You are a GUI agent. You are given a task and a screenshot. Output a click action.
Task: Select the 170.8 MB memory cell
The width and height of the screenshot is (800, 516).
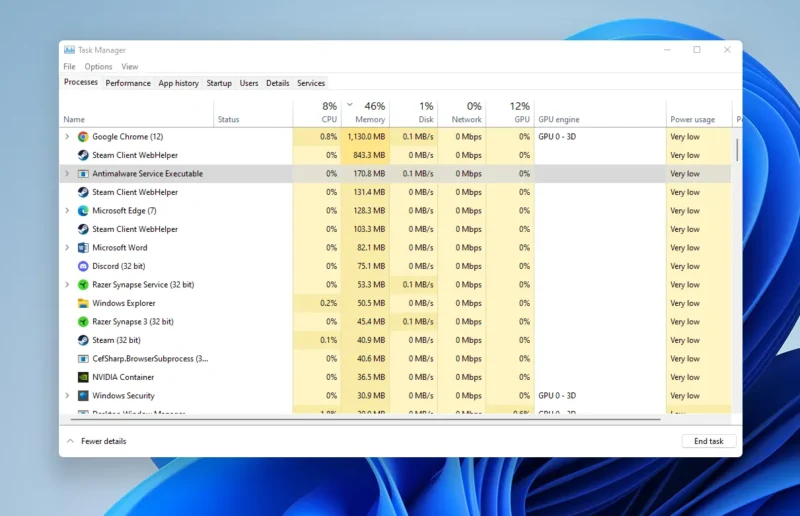[366, 174]
